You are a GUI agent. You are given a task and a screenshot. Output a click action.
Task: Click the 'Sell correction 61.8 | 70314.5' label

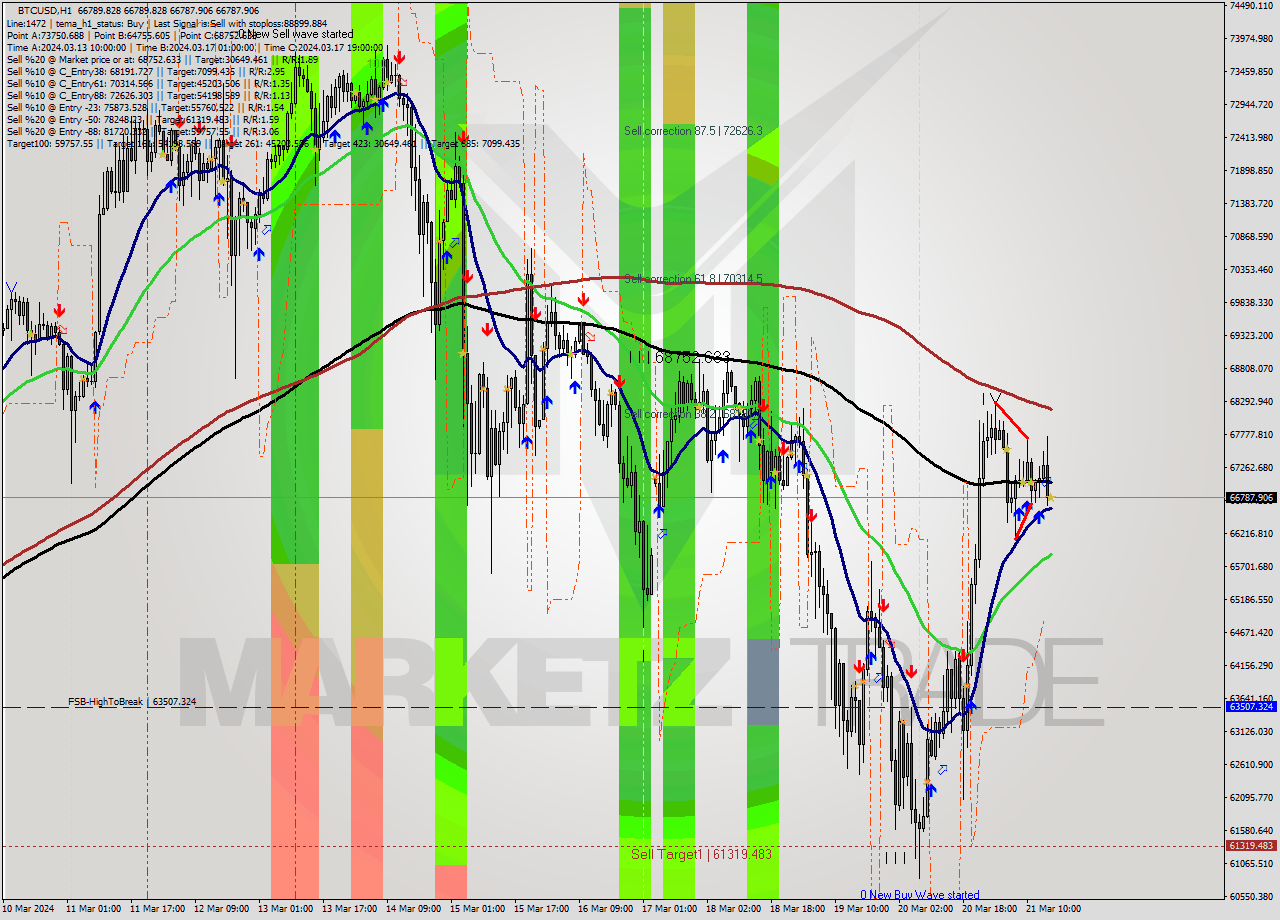point(693,279)
